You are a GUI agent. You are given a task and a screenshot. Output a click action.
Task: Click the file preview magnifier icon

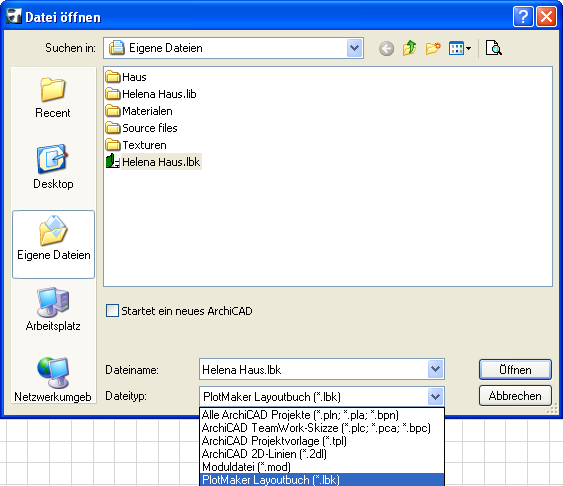494,48
